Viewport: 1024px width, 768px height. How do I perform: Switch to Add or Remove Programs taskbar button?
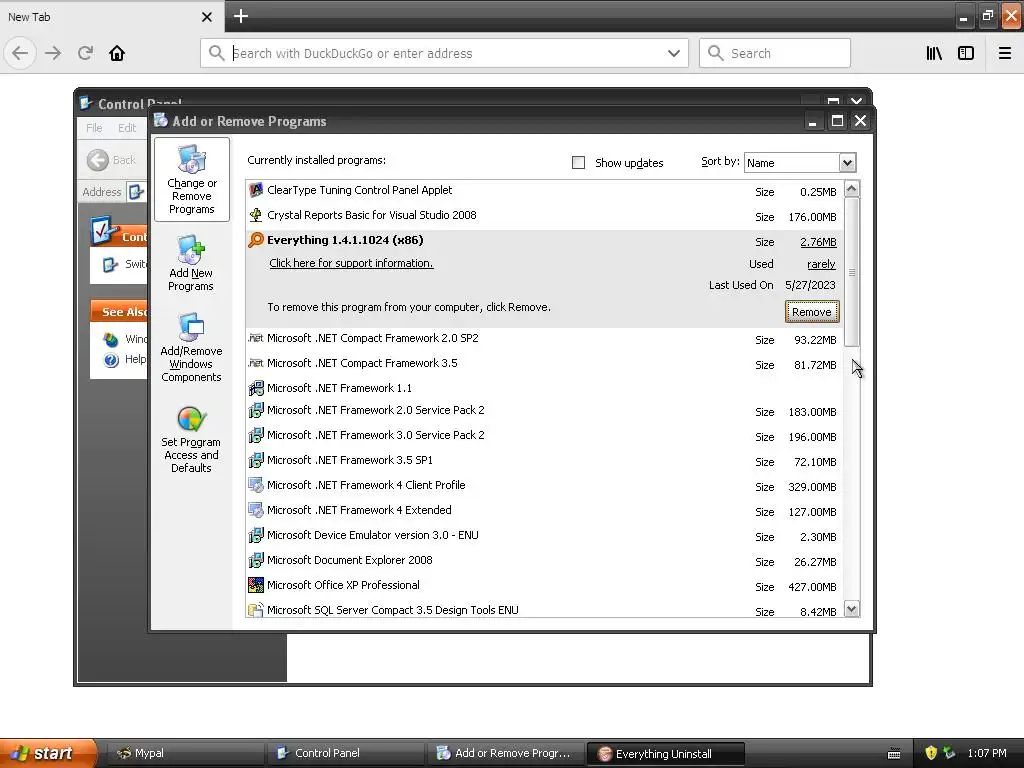pyautogui.click(x=505, y=753)
